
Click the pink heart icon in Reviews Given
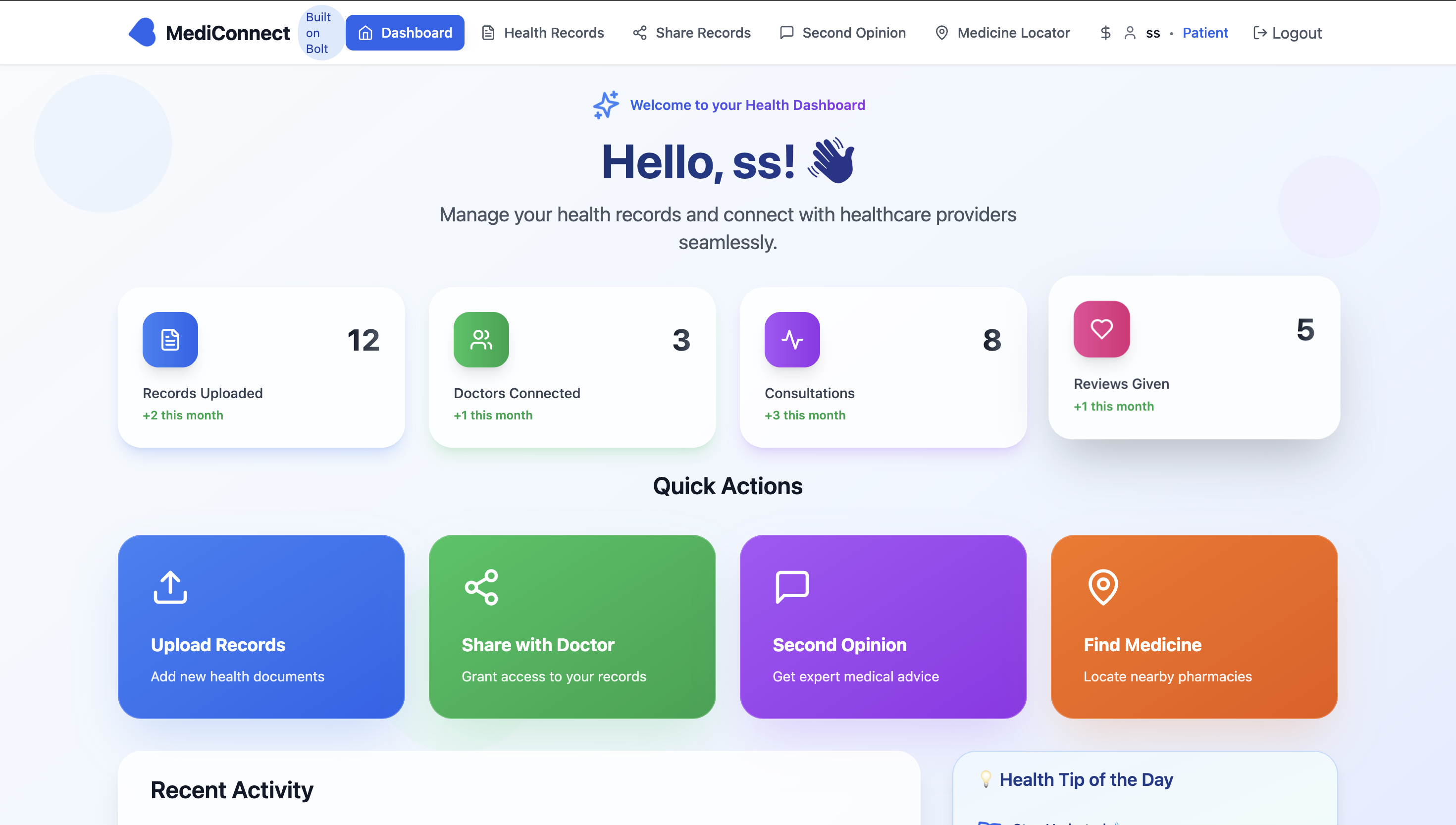(x=1101, y=329)
